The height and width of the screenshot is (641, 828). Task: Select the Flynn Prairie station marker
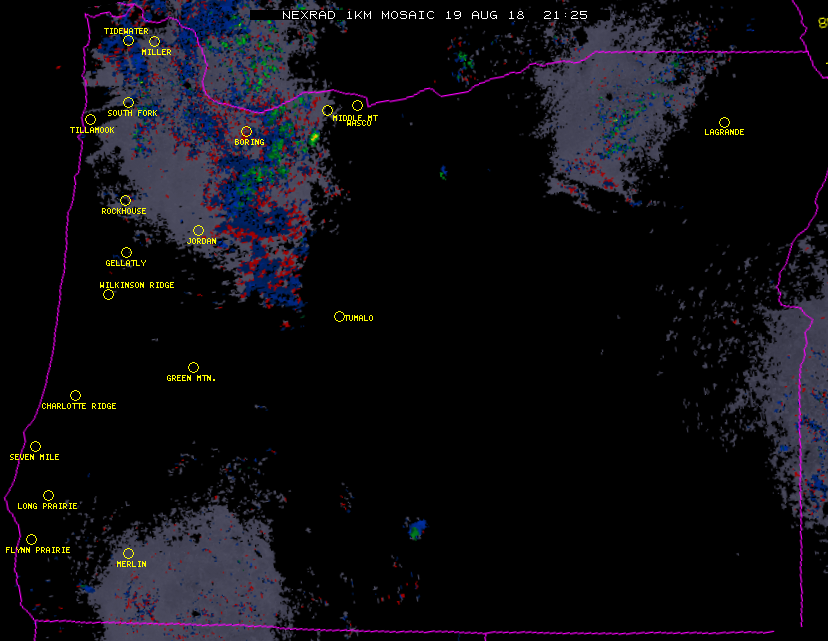point(31,540)
